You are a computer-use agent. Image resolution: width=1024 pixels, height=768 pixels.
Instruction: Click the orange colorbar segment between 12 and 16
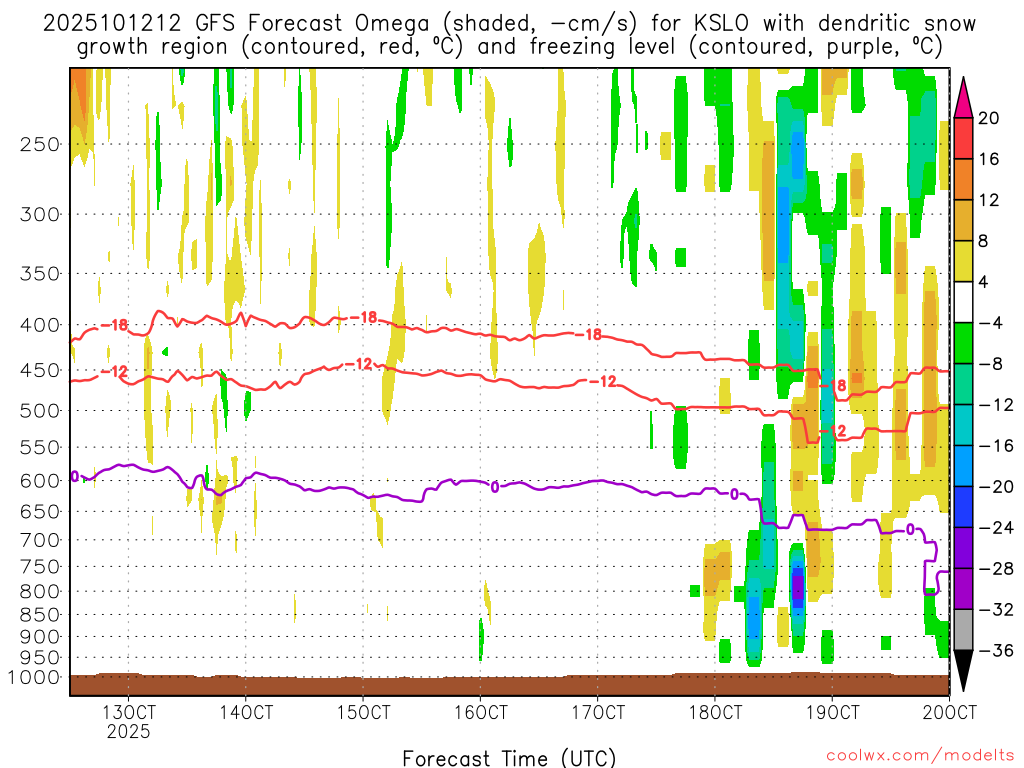point(963,179)
